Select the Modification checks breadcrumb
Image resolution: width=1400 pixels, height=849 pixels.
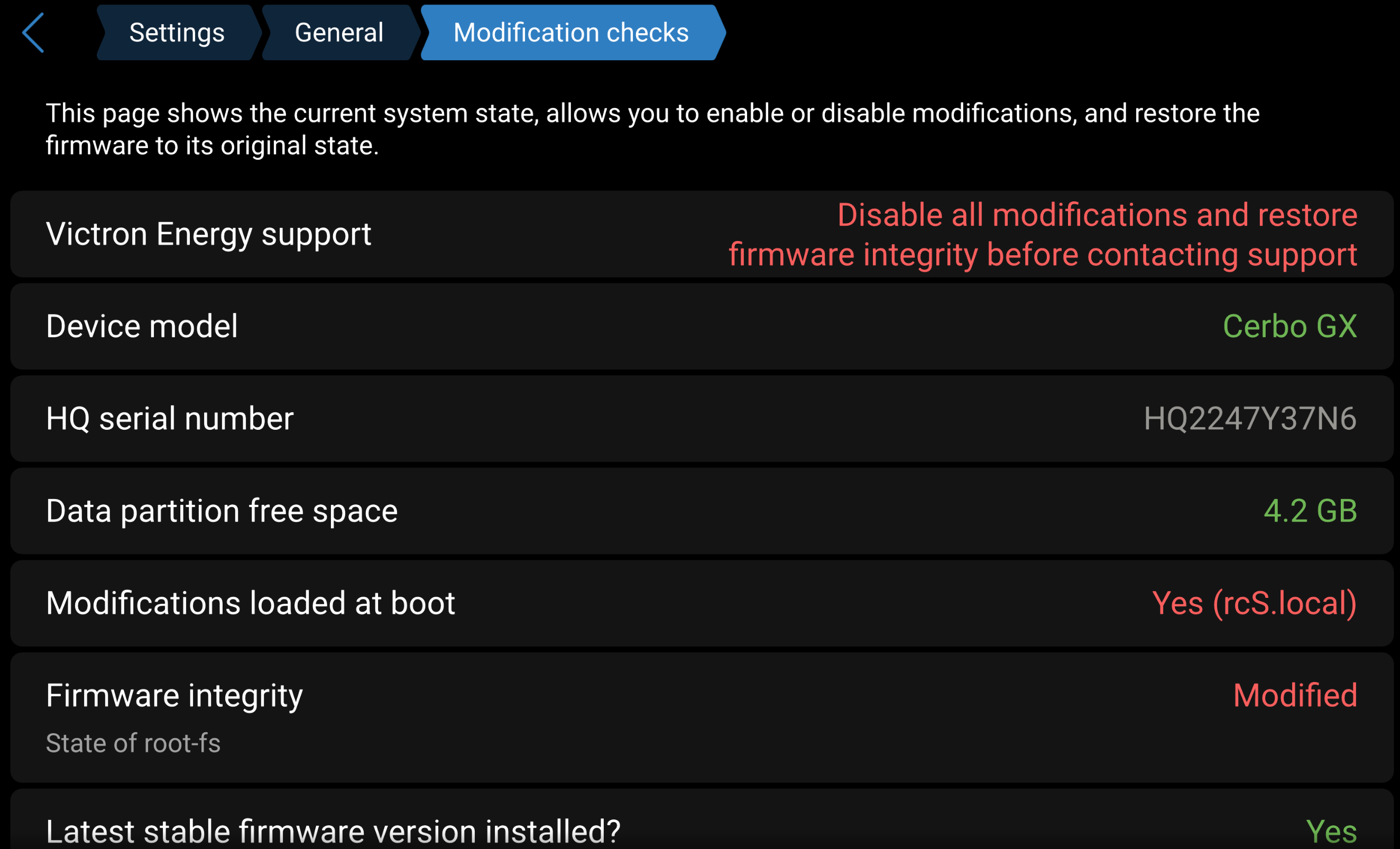coord(571,32)
